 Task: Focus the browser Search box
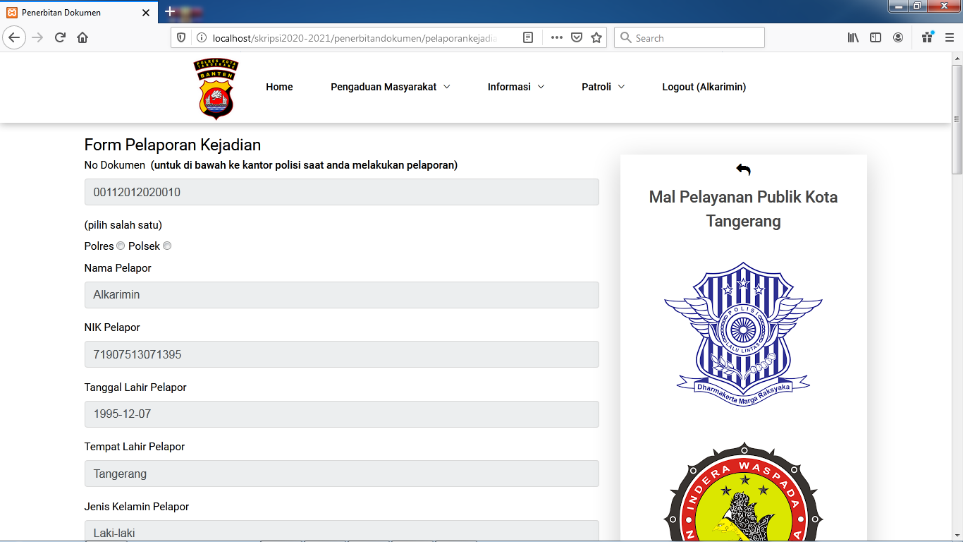click(689, 37)
